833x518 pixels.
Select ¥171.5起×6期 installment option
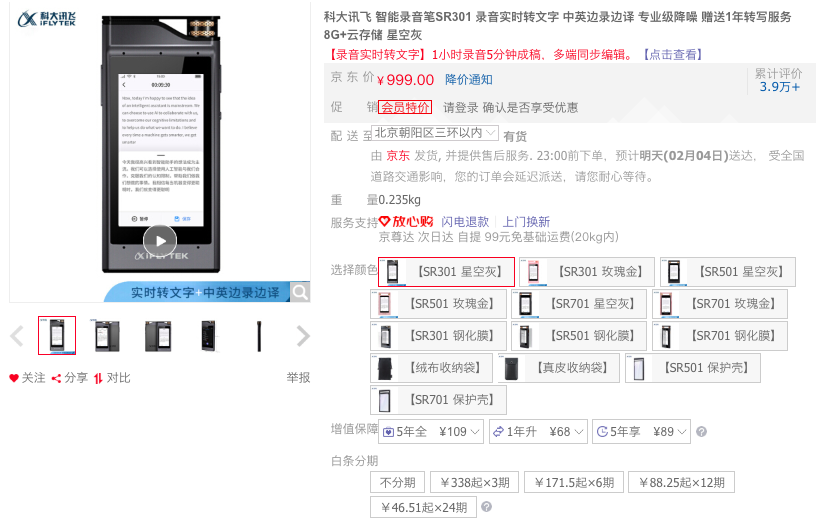click(x=574, y=482)
